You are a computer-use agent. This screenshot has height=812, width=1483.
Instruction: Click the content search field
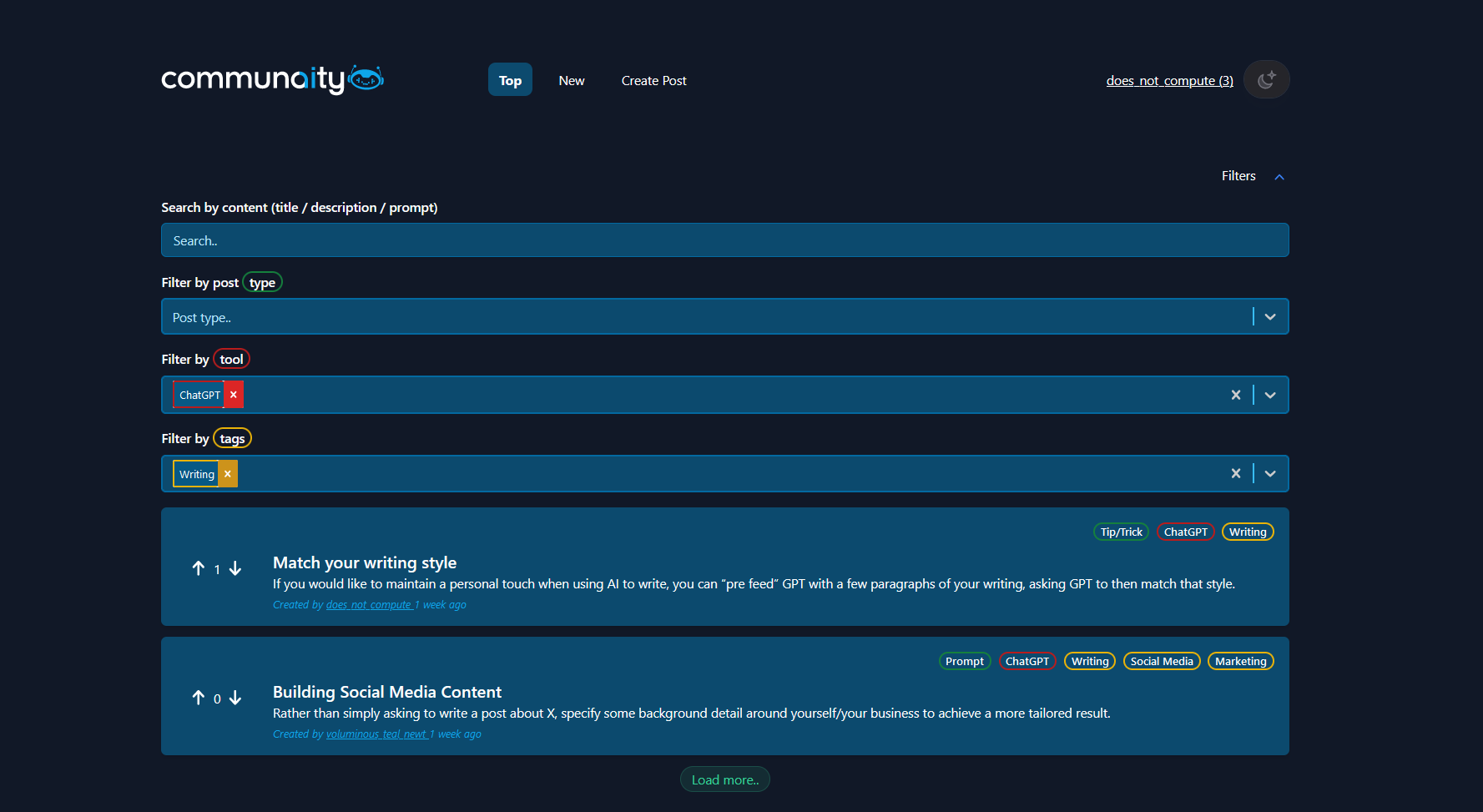tap(724, 240)
